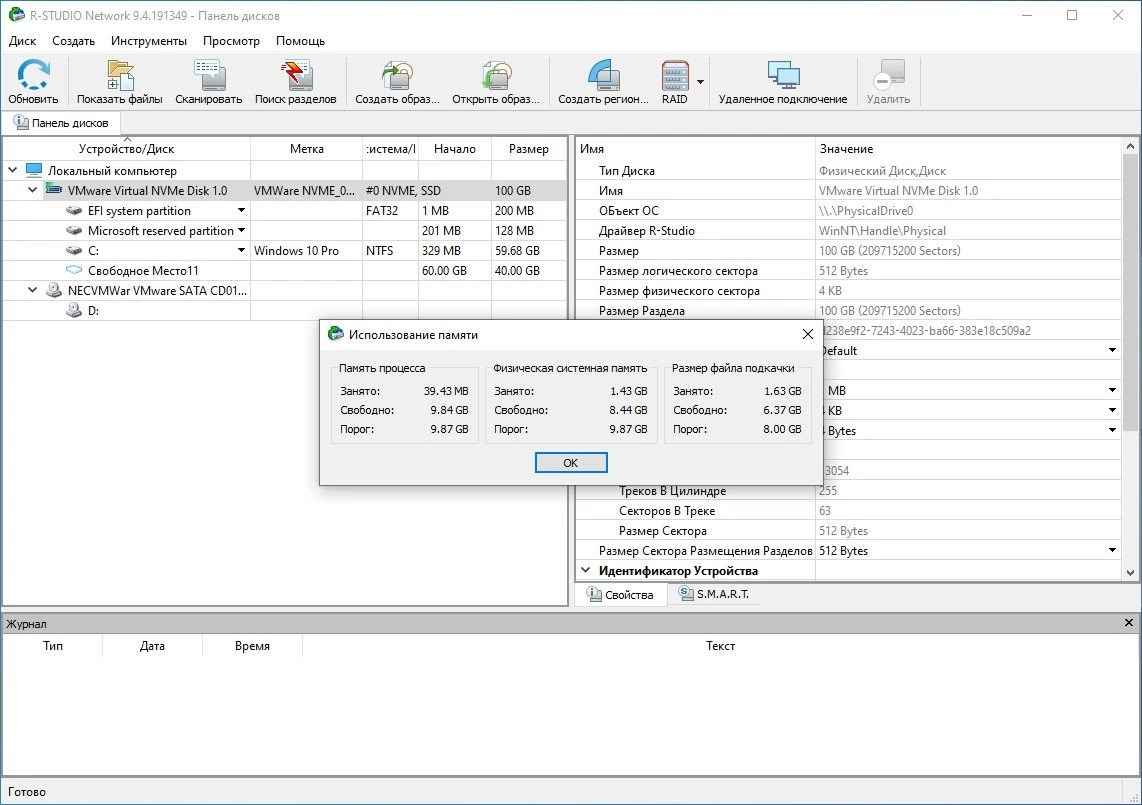Open the Просмотр menu
Viewport: 1142px width, 805px height.
(x=231, y=41)
